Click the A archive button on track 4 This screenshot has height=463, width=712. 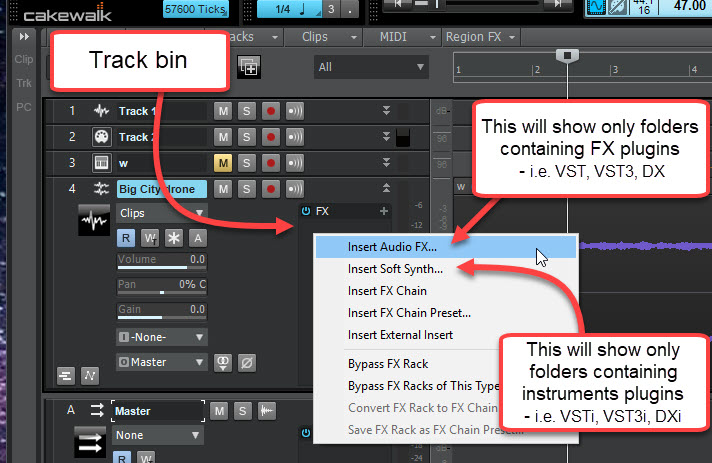pos(198,238)
